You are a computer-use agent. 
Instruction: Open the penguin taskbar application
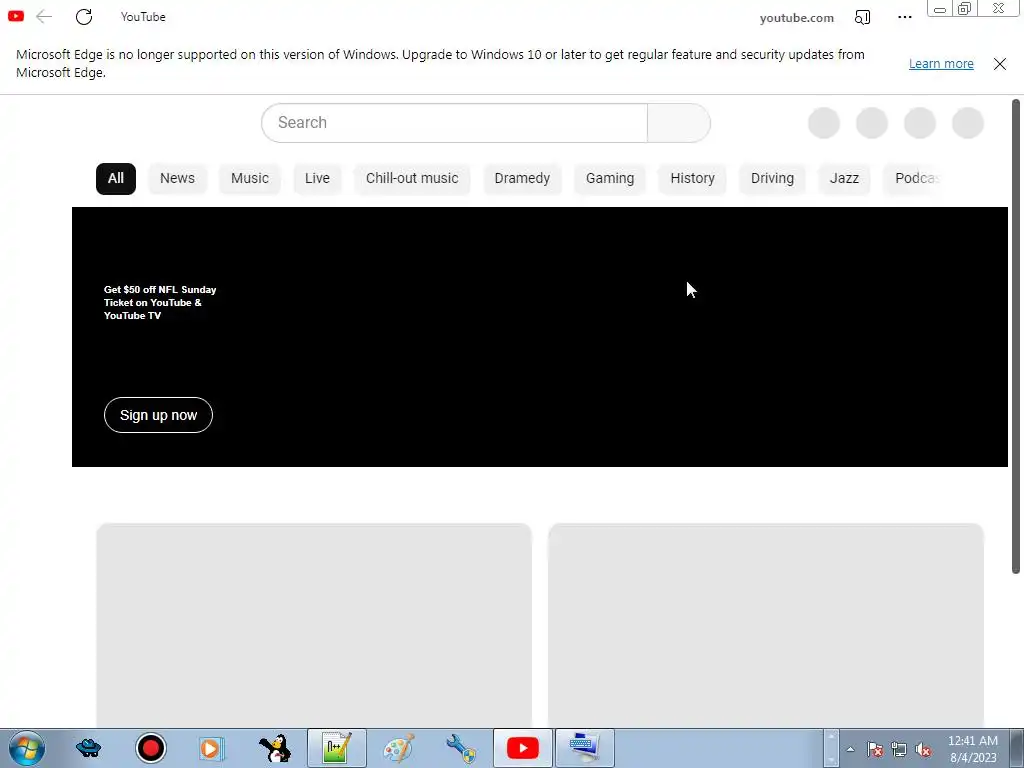coord(275,748)
